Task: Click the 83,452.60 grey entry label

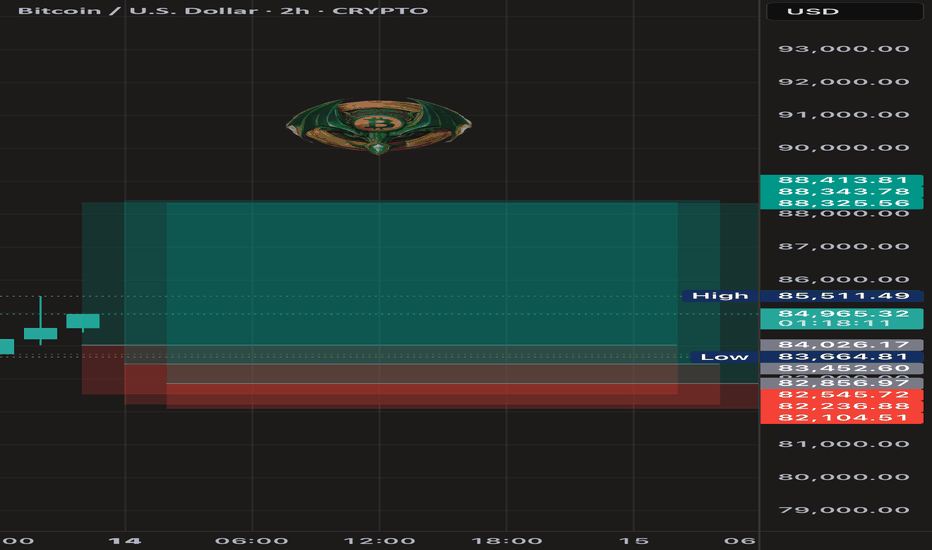Action: pyautogui.click(x=842, y=368)
